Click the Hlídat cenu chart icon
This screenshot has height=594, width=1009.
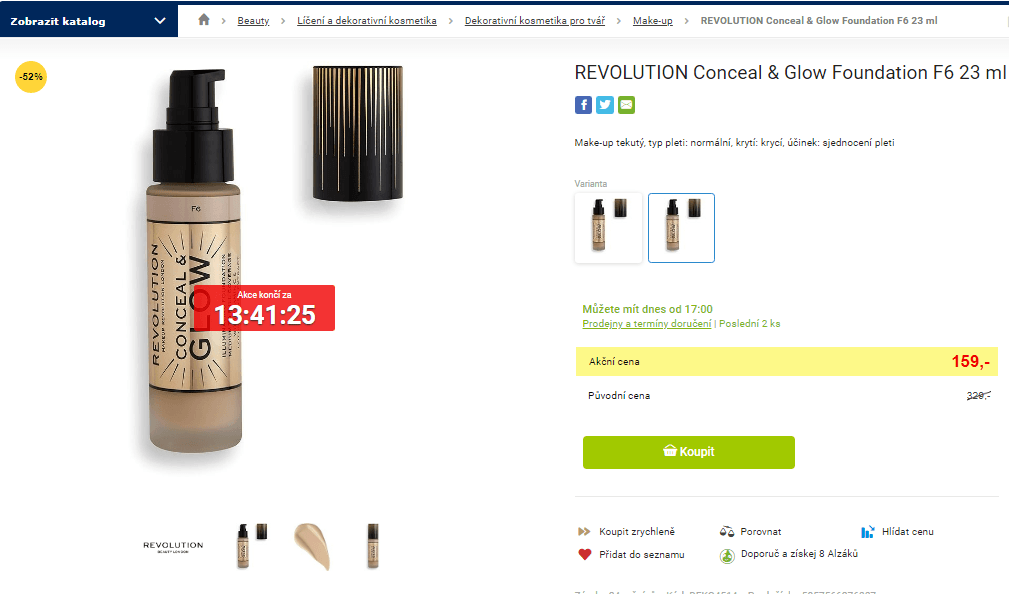tap(869, 531)
